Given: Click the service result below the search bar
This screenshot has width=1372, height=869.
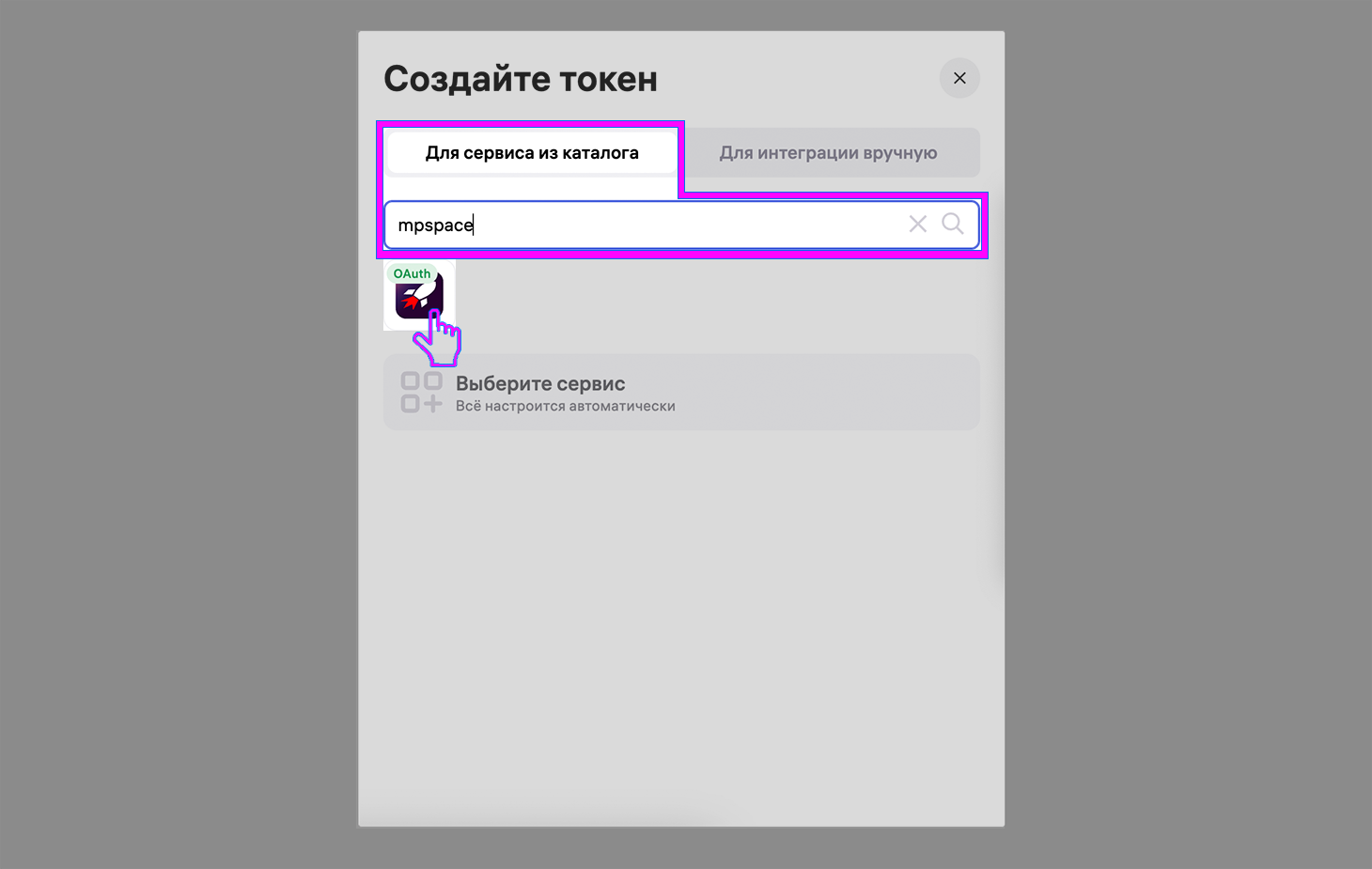Looking at the screenshot, I should [x=419, y=299].
